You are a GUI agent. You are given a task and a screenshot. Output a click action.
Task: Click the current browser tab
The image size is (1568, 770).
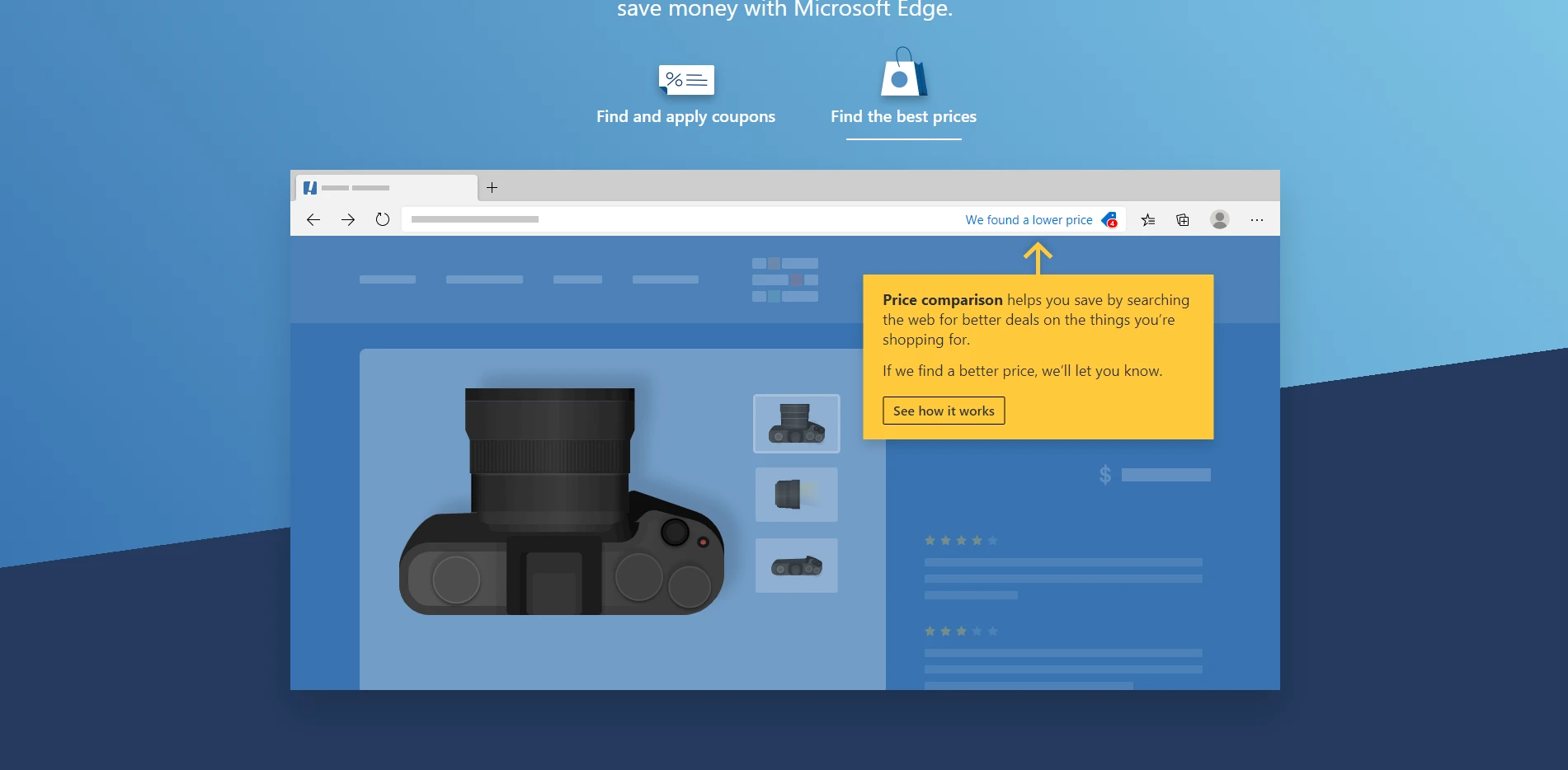click(x=386, y=188)
